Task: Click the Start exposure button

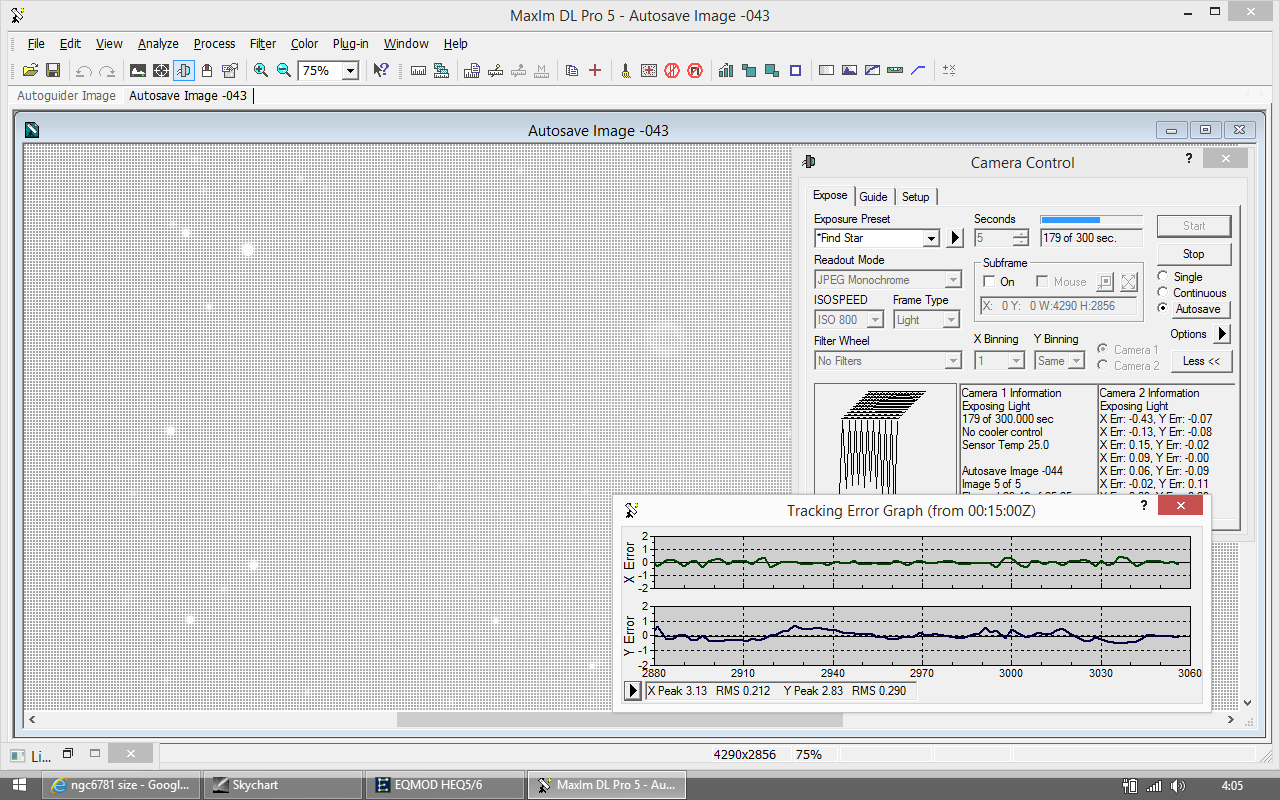Action: point(1194,226)
